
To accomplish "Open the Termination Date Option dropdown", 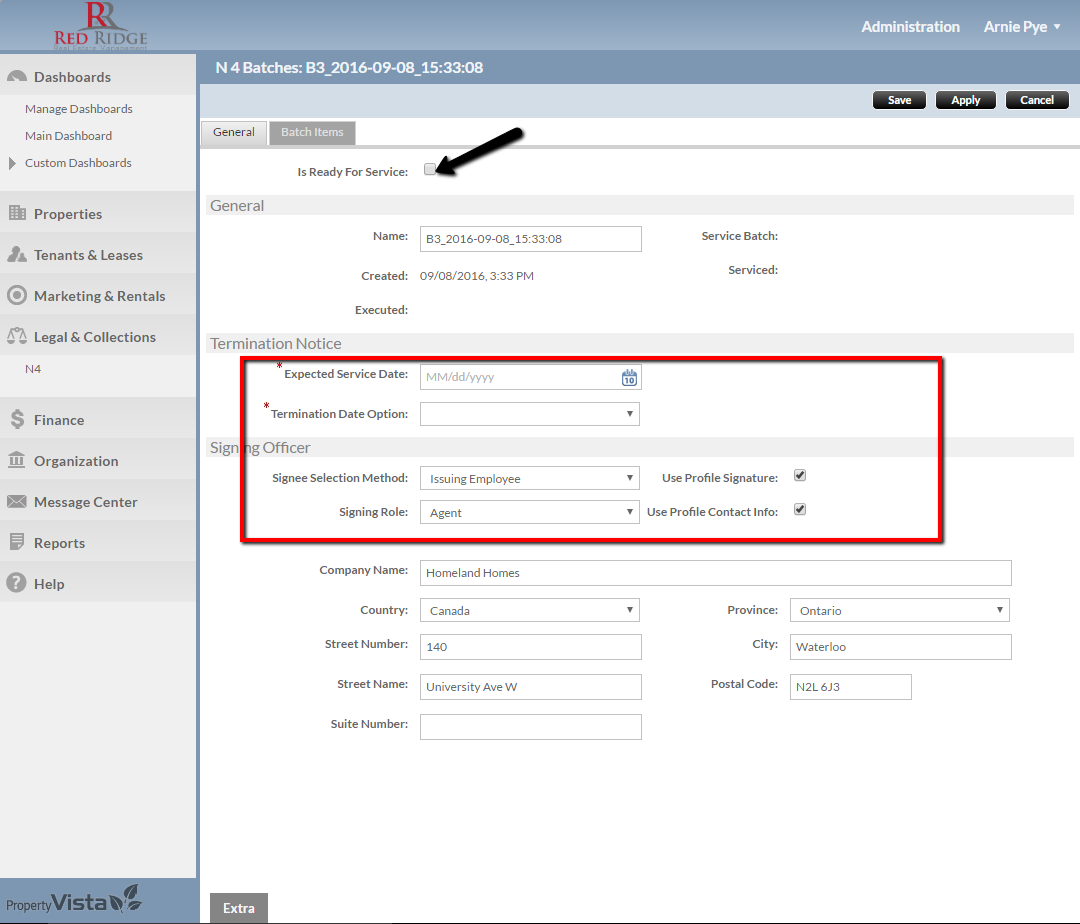I will (x=529, y=414).
